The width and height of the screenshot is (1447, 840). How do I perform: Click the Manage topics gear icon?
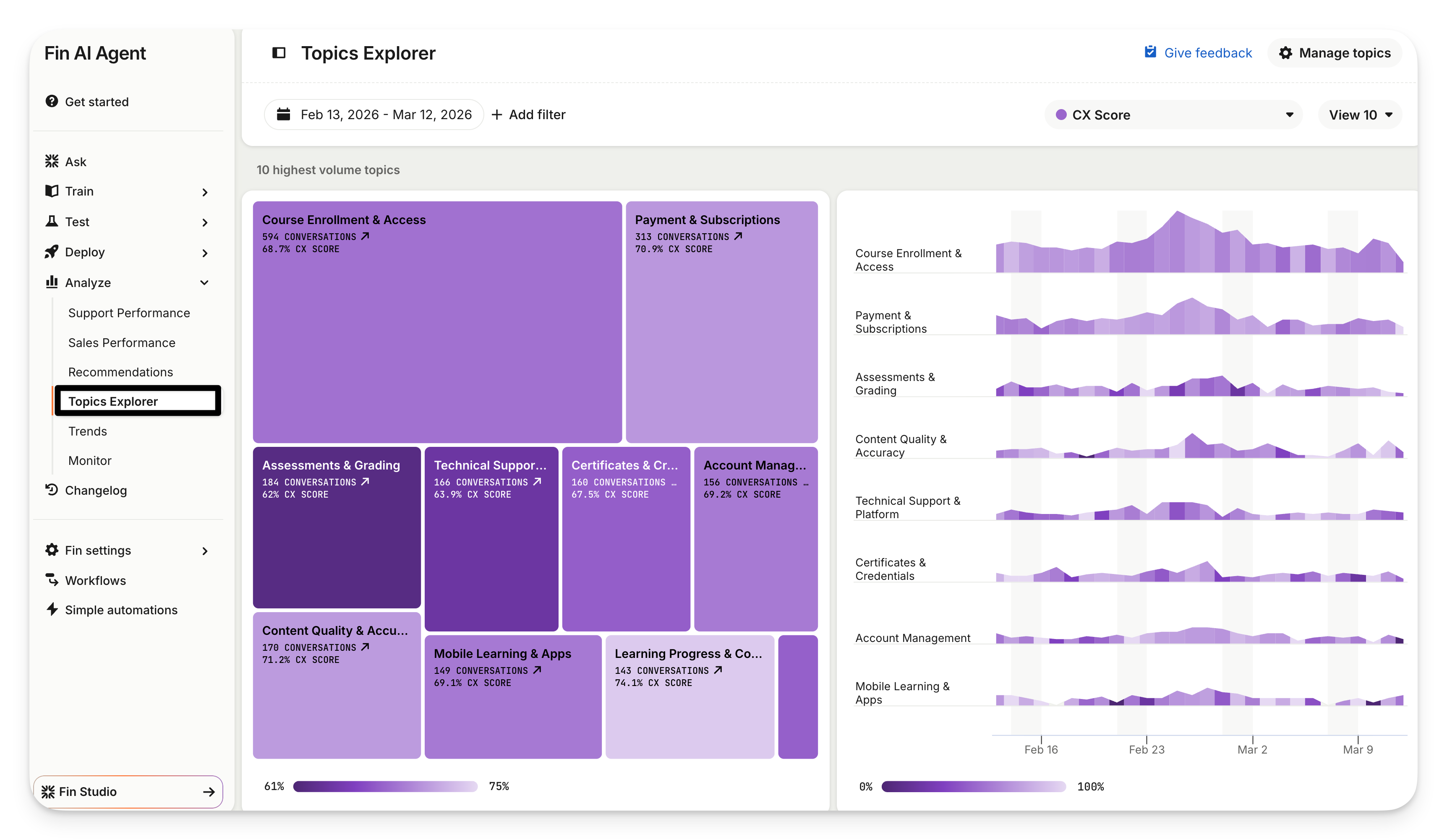point(1286,53)
